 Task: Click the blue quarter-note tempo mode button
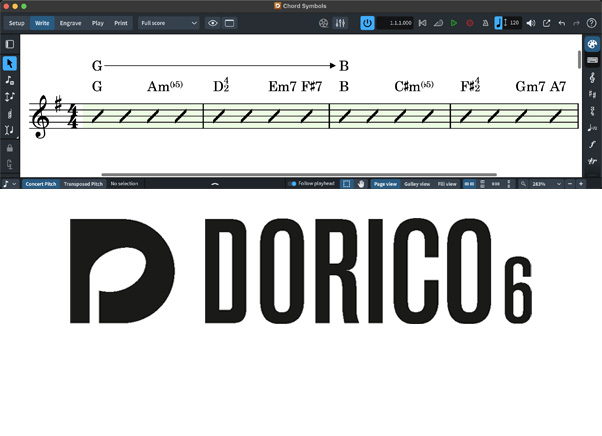(498, 23)
